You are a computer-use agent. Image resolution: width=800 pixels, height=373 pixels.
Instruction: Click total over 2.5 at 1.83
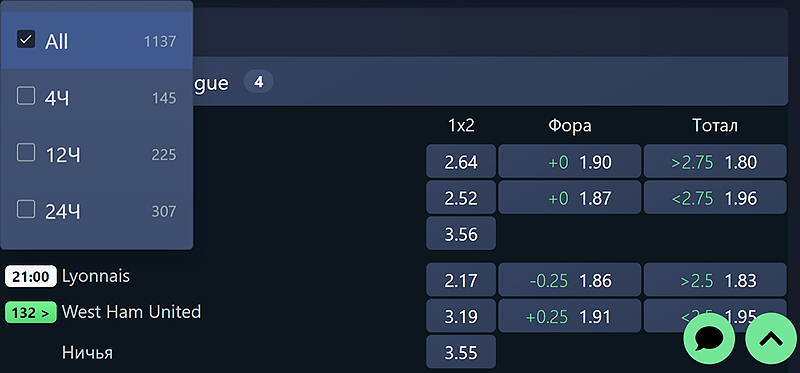tap(715, 280)
